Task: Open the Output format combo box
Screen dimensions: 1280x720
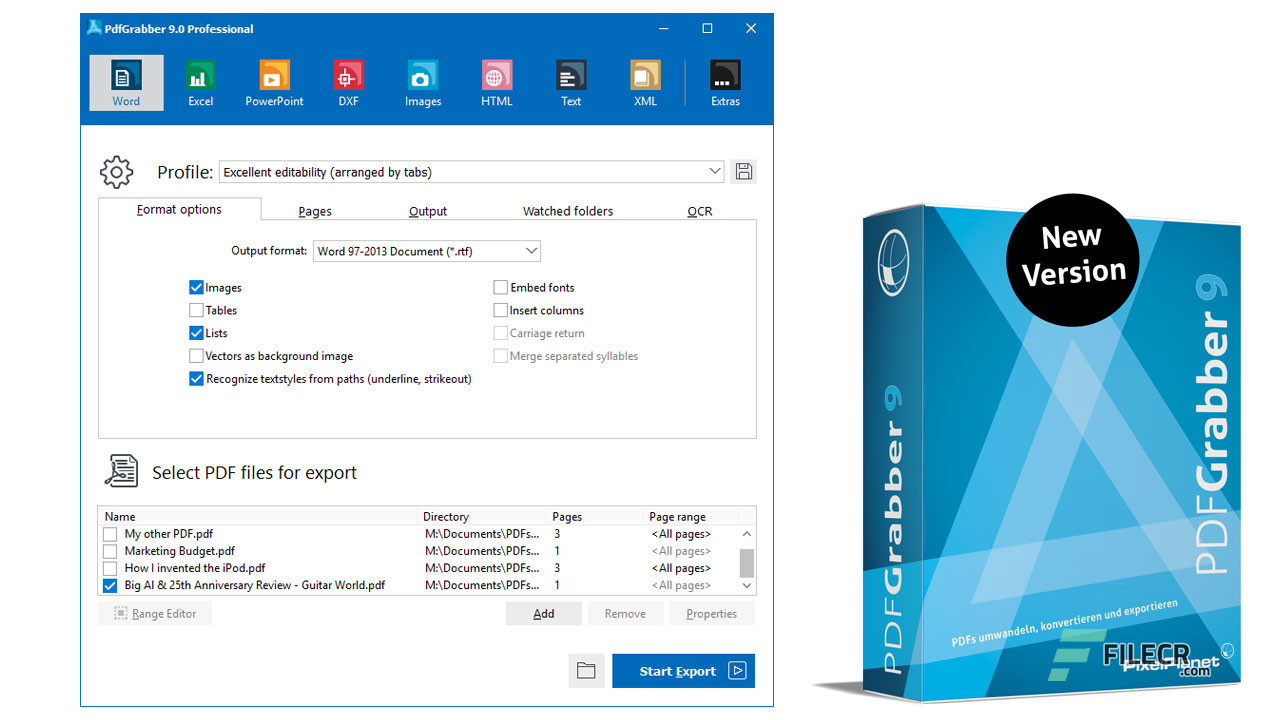Action: (x=427, y=251)
